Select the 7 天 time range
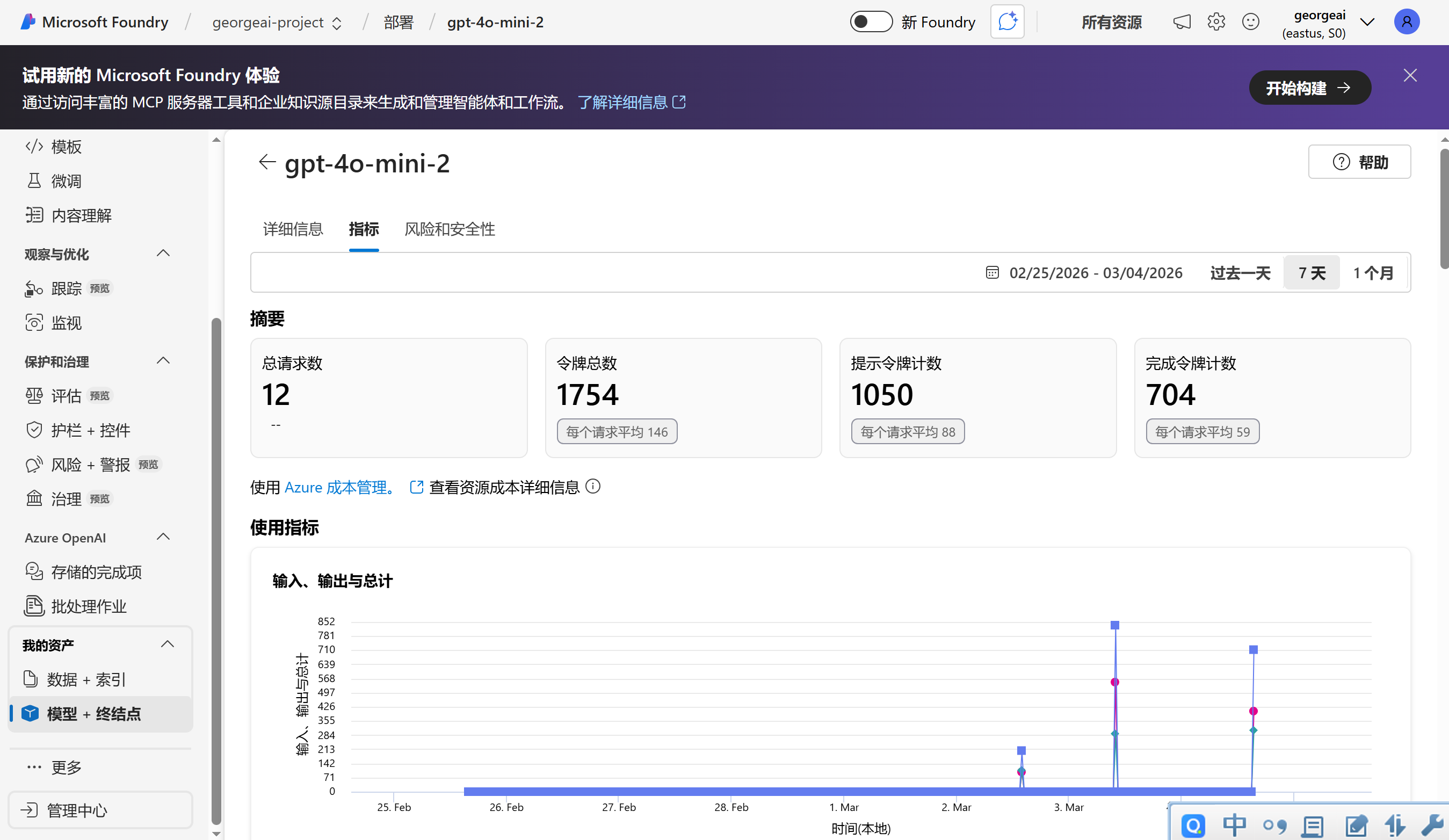1449x840 pixels. point(1312,272)
